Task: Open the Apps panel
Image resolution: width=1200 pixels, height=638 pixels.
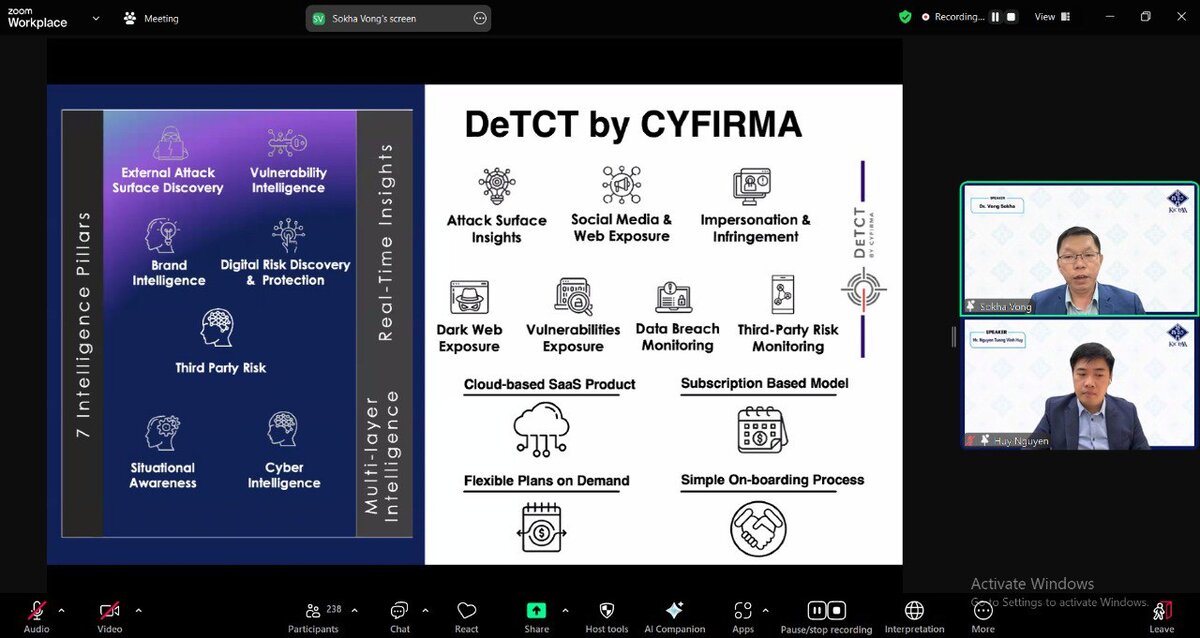Action: [743, 616]
